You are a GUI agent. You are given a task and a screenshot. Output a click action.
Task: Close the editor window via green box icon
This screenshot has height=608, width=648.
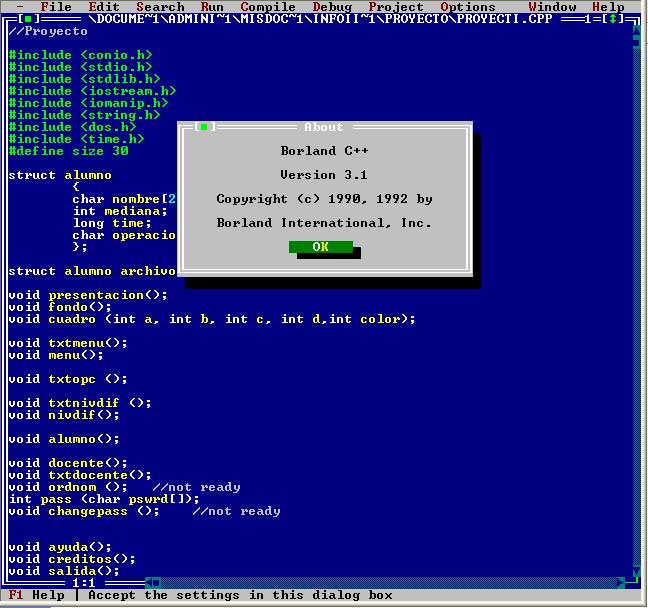click(28, 19)
